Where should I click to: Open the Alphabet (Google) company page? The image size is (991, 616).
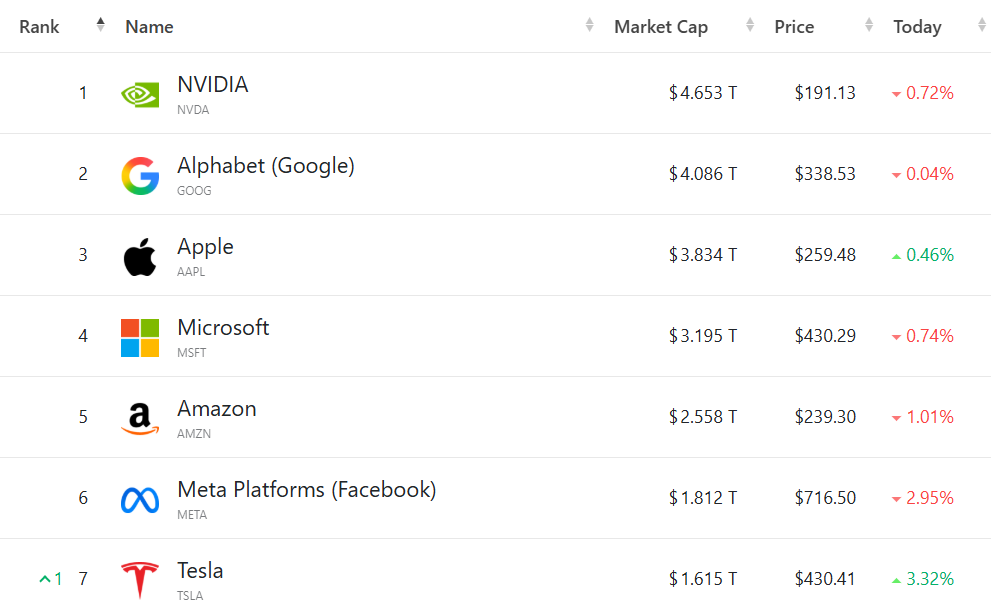click(265, 166)
